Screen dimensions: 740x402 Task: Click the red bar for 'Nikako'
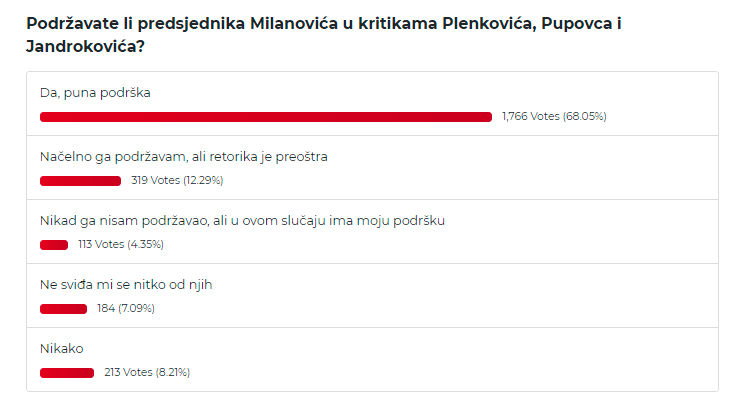pos(67,373)
